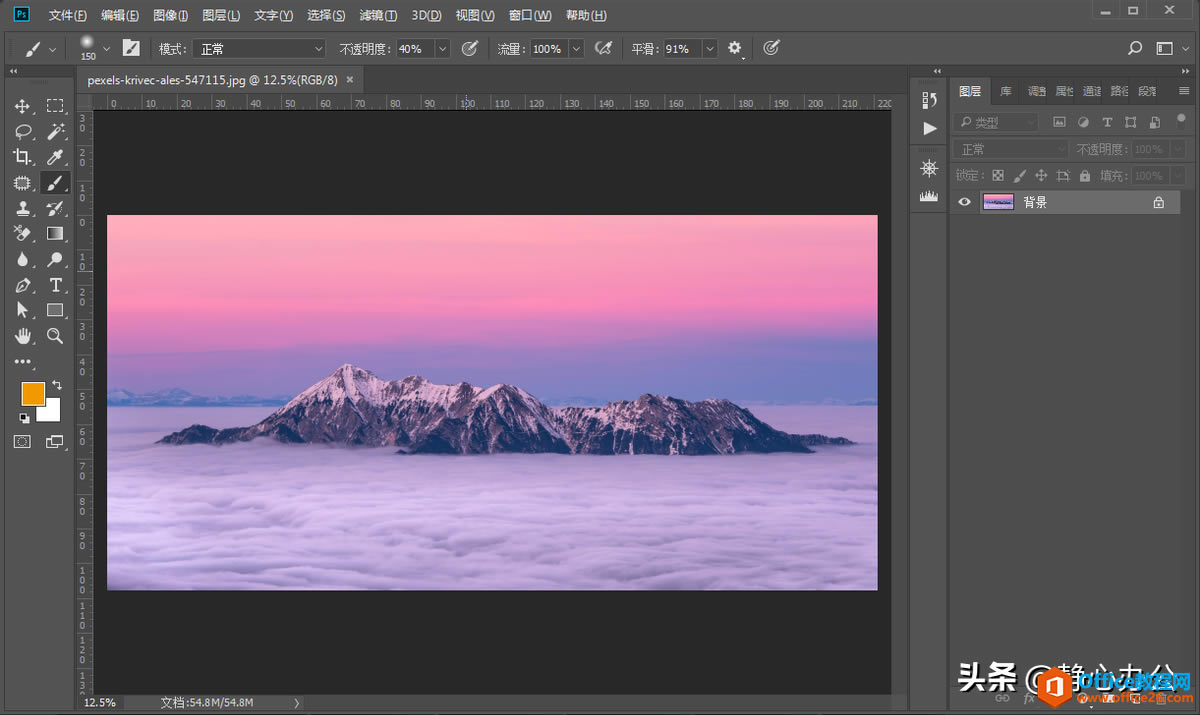This screenshot has height=715, width=1200.
Task: Select the Move tool
Action: coord(22,106)
